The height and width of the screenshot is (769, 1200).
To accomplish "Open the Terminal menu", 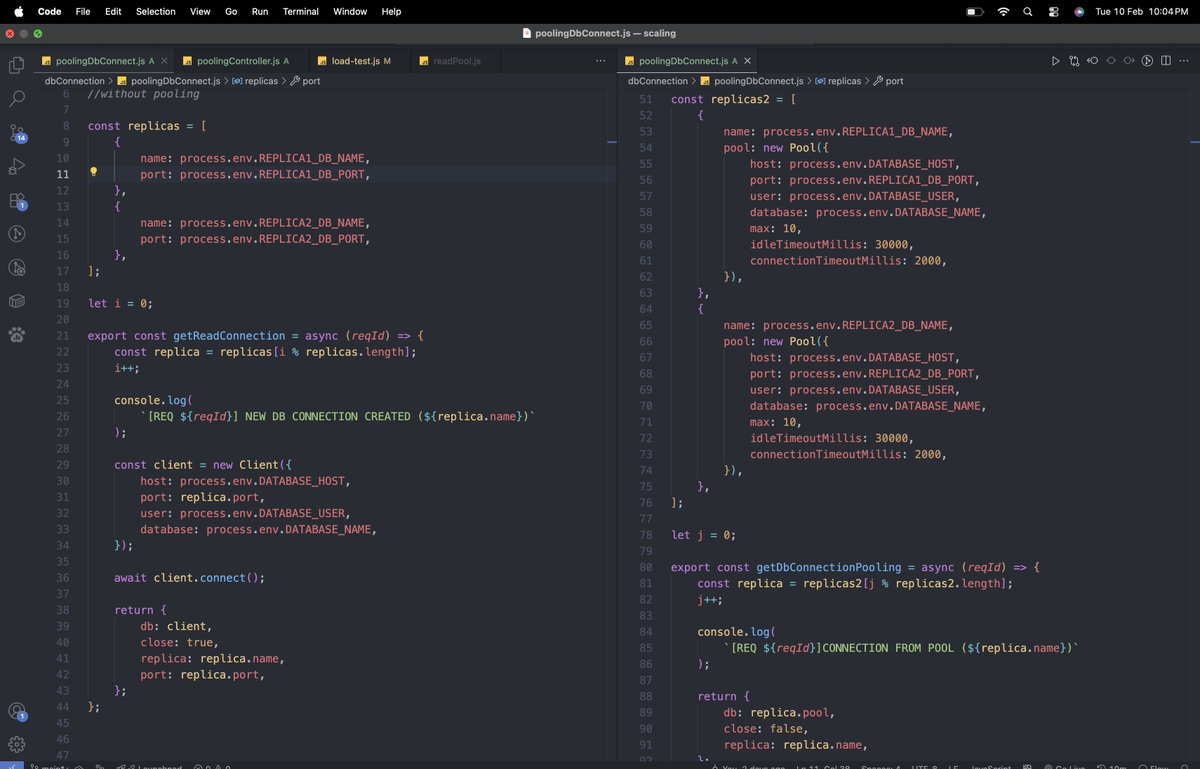I will coord(301,11).
